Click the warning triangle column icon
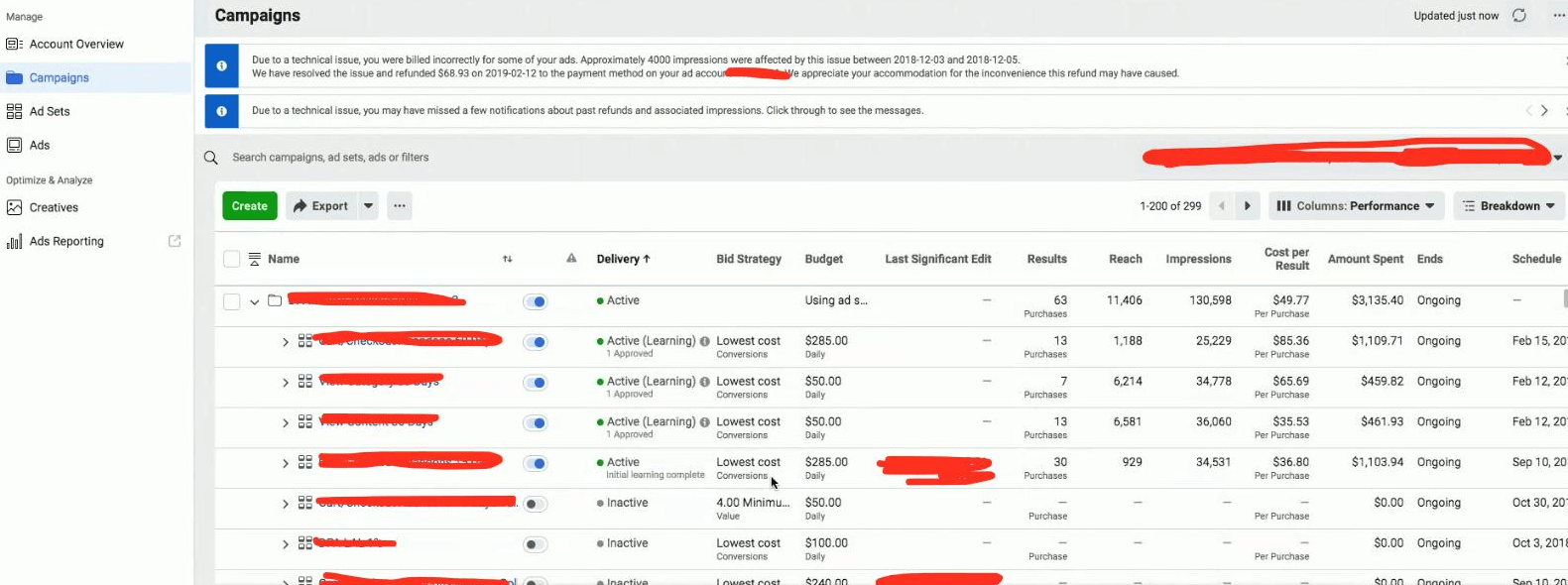Screen dimensions: 1568x585 click(x=571, y=259)
